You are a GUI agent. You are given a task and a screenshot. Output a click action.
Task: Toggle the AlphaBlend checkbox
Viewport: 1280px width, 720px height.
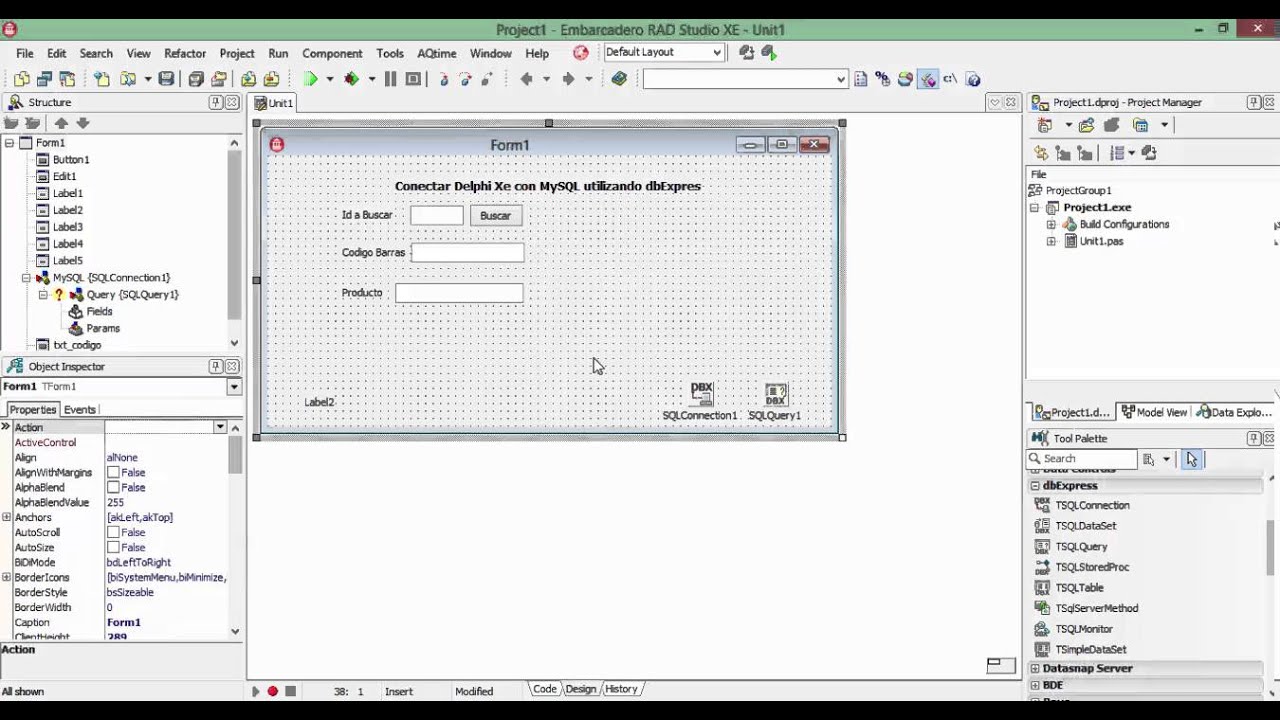coord(113,487)
